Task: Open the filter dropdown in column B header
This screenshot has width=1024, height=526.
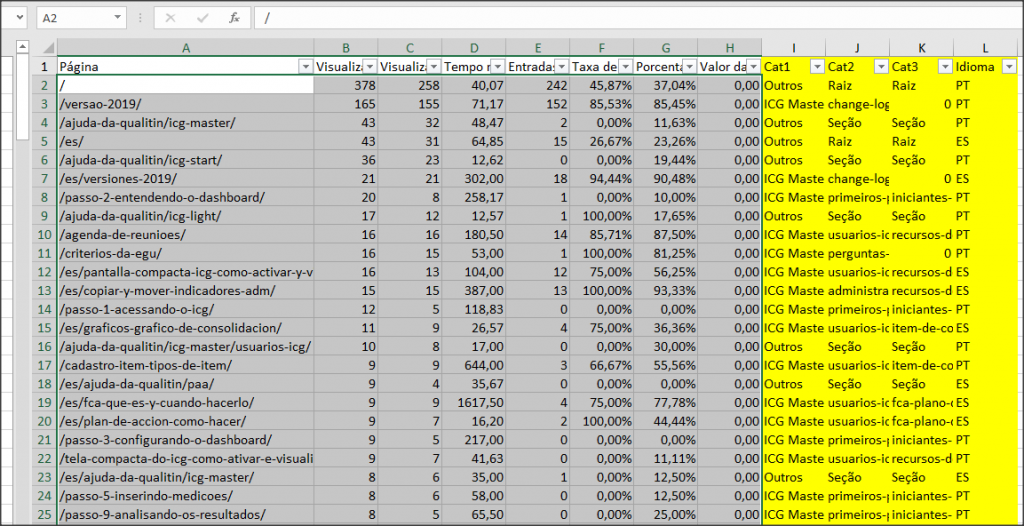Action: [x=369, y=67]
